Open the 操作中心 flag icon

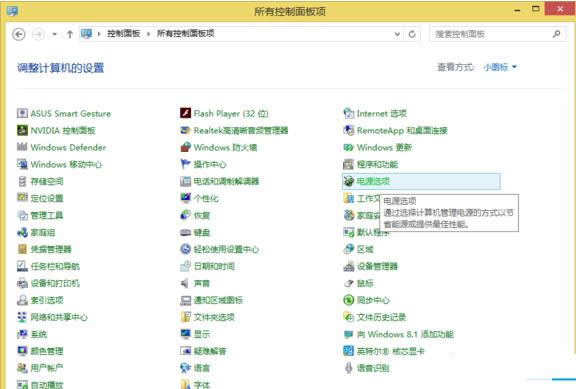coord(186,164)
